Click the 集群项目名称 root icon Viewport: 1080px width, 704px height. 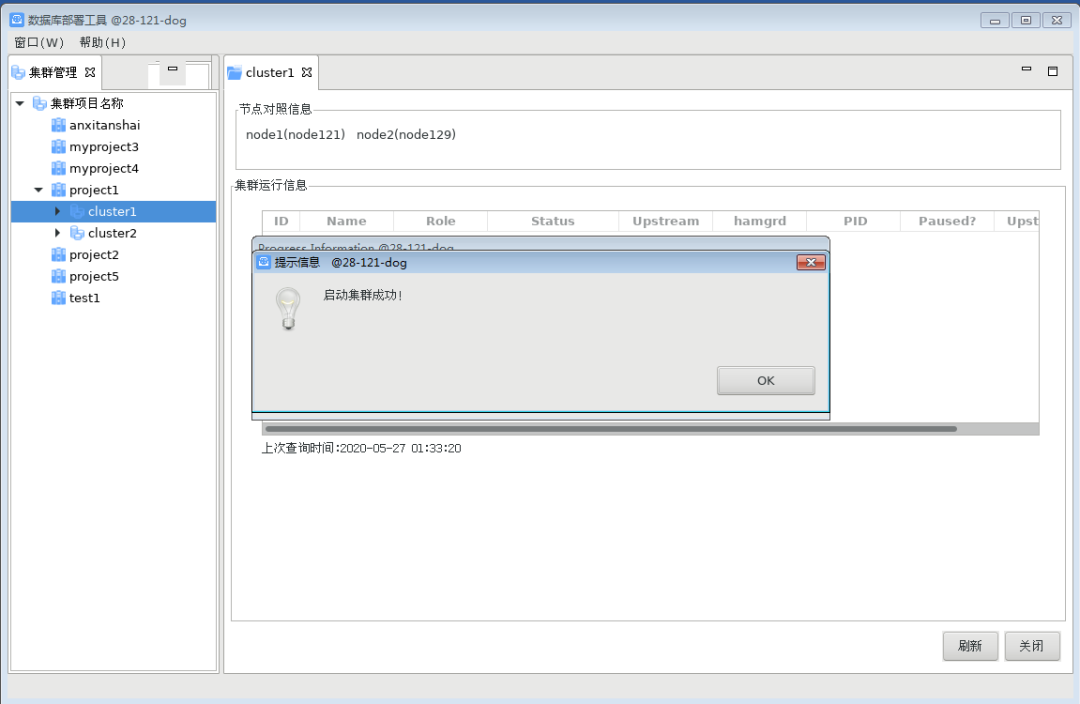point(40,103)
